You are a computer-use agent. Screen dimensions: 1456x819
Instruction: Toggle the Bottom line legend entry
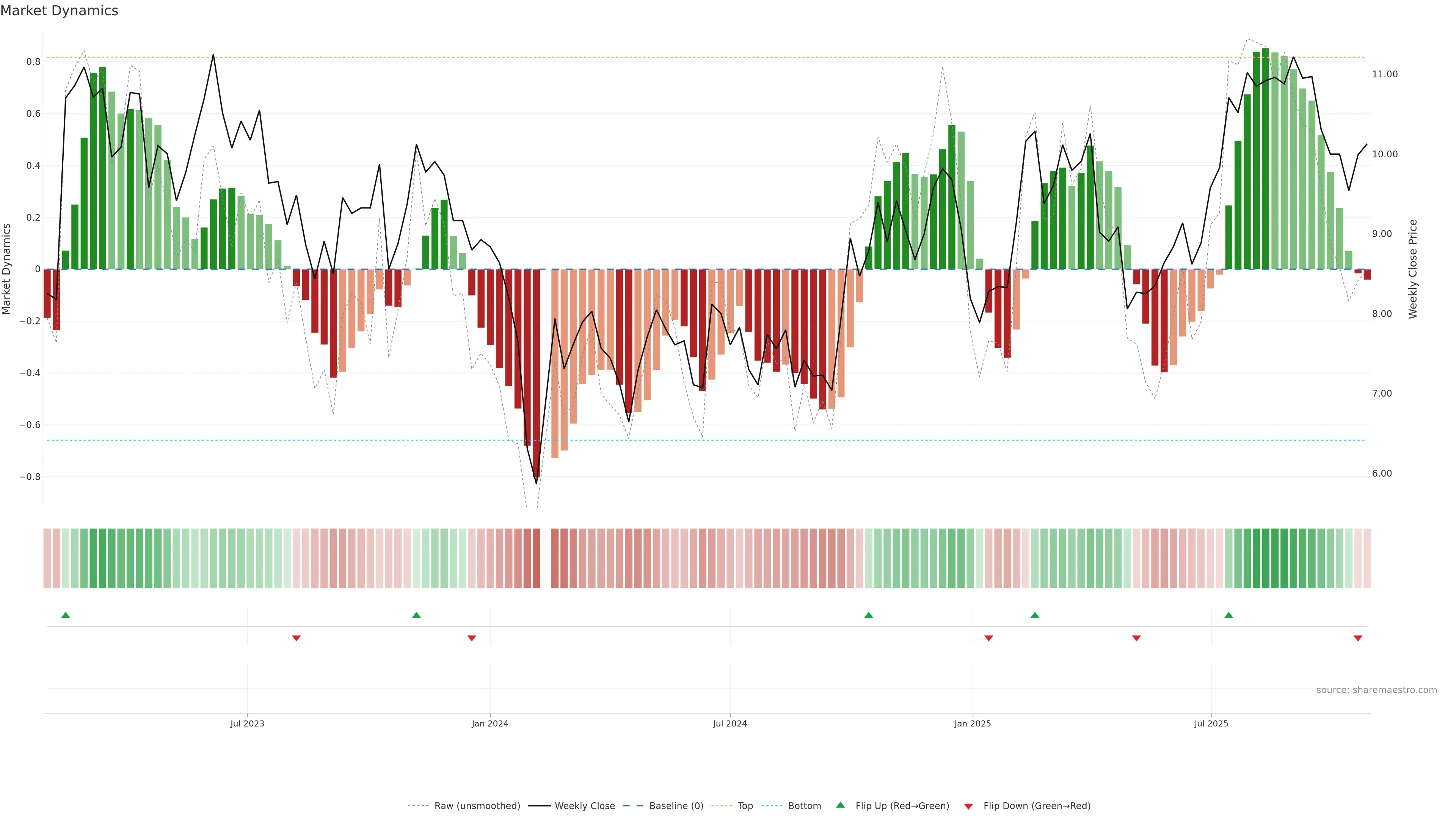804,806
